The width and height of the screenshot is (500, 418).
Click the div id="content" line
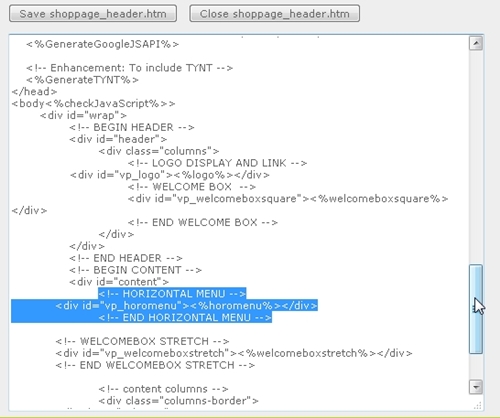pyautogui.click(x=119, y=282)
